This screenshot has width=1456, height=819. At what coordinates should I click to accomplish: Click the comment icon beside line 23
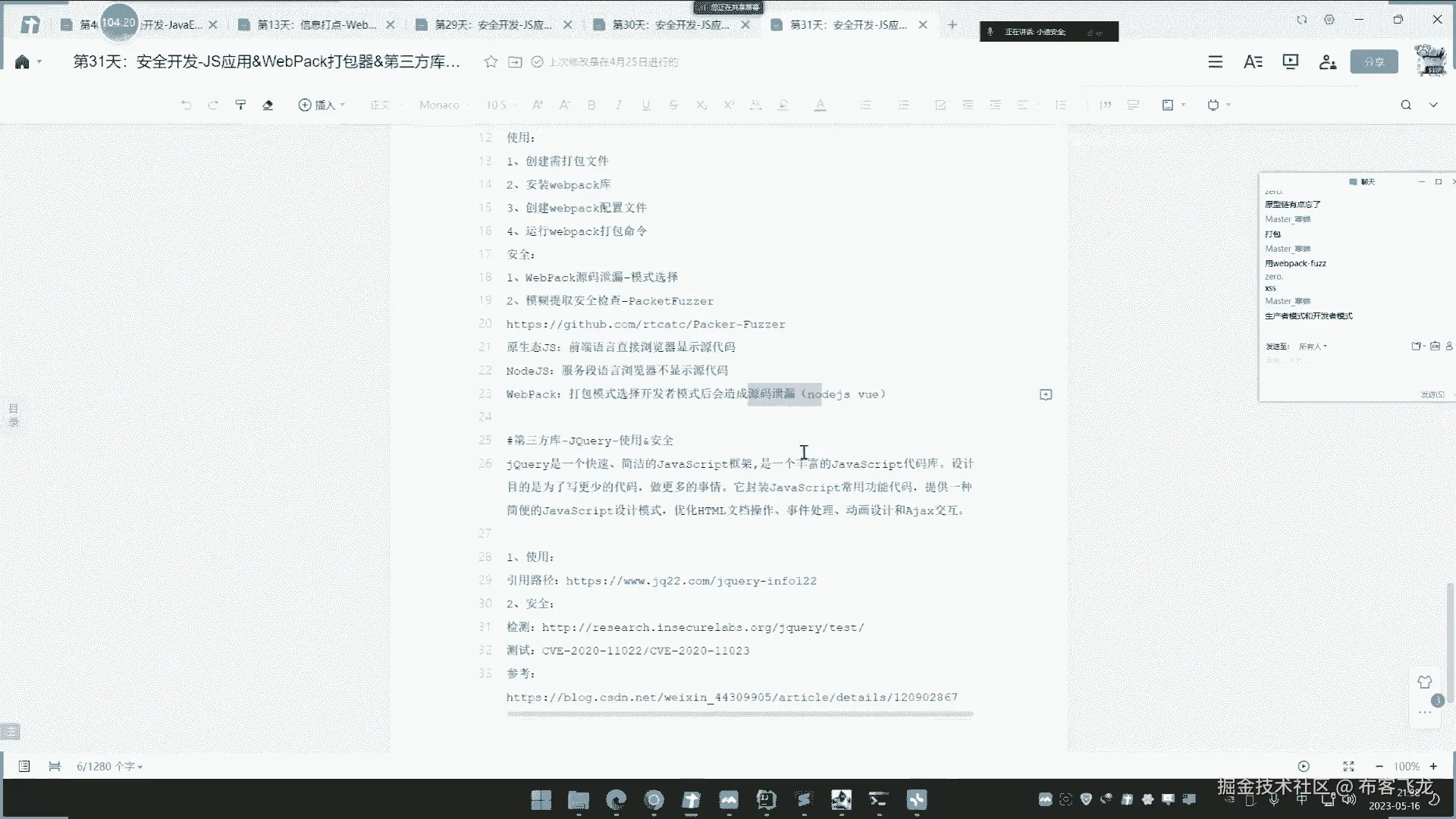tap(1046, 394)
